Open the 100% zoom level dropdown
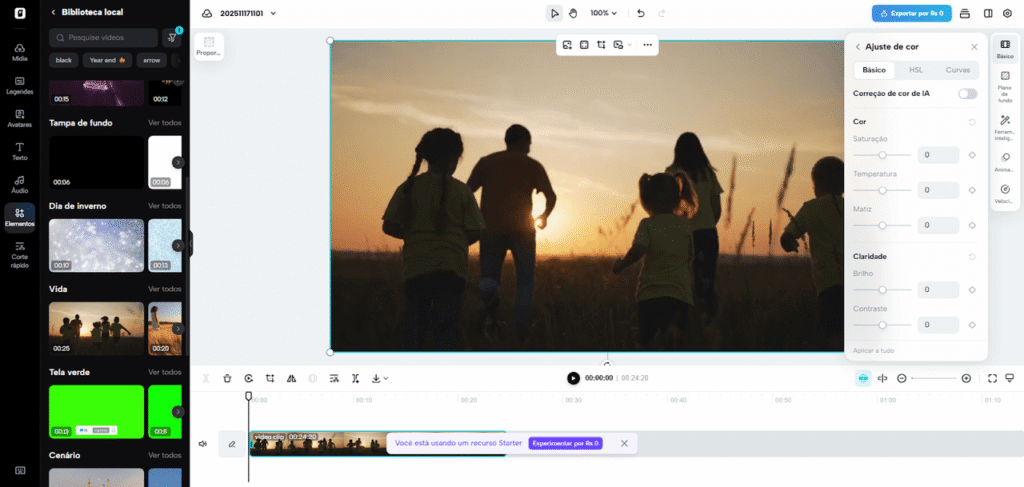 point(603,13)
